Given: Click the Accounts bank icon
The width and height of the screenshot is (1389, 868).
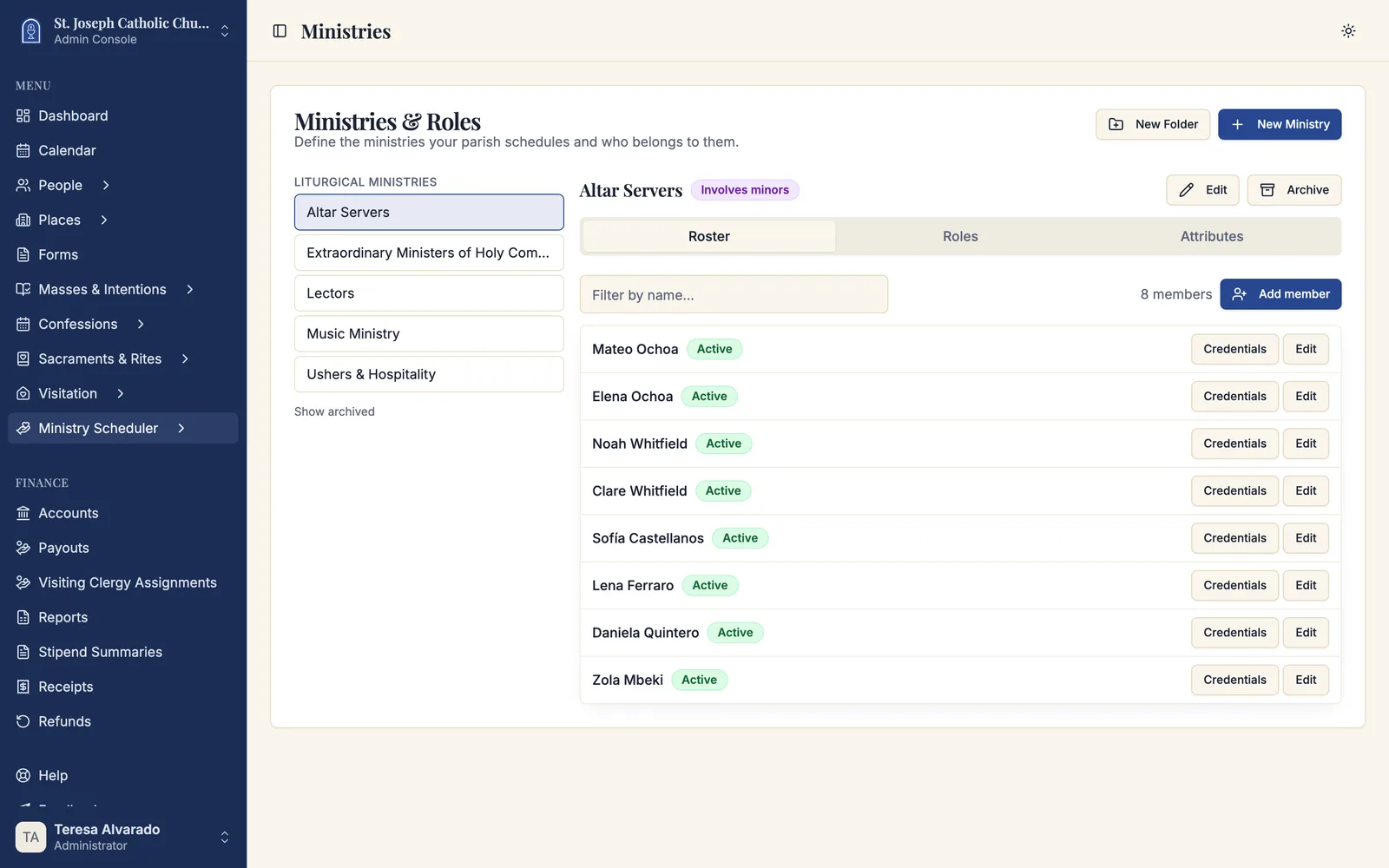Looking at the screenshot, I should 23,514.
